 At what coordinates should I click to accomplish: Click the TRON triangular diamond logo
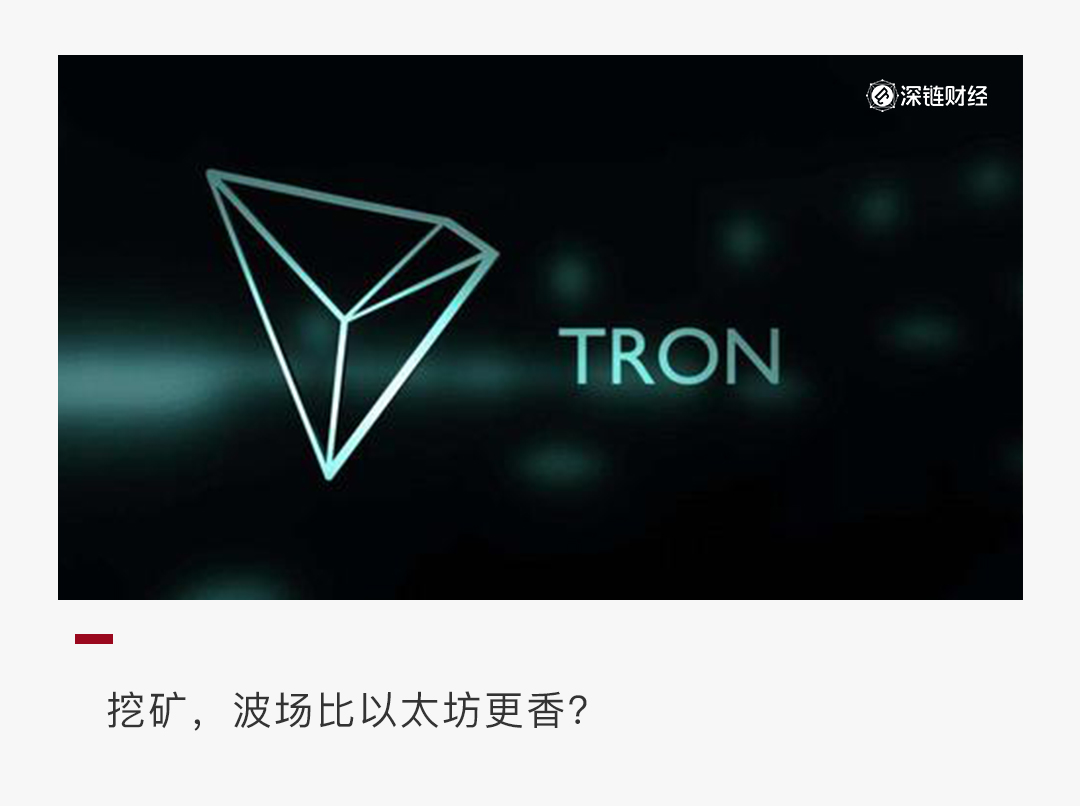pos(352,324)
